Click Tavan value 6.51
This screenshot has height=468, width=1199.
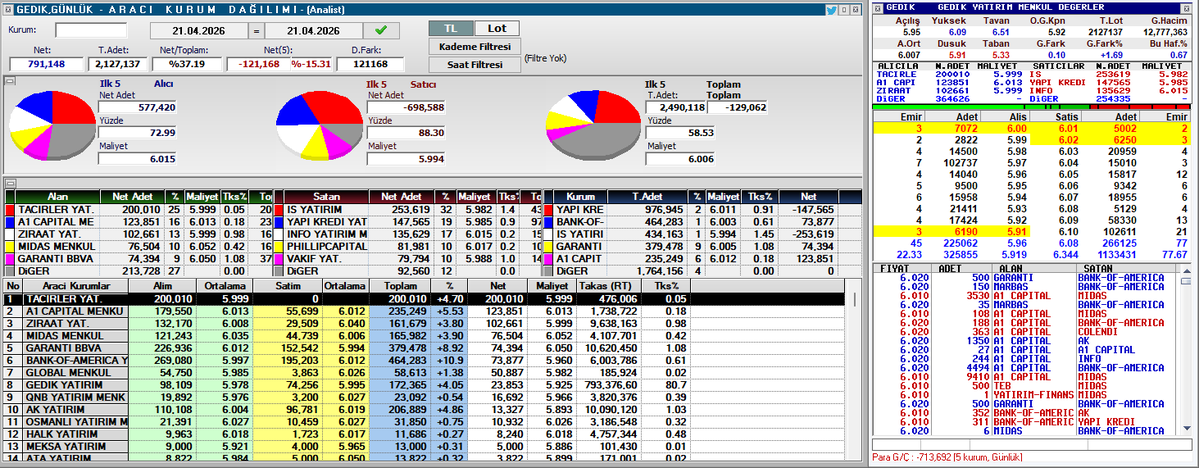tap(1000, 32)
